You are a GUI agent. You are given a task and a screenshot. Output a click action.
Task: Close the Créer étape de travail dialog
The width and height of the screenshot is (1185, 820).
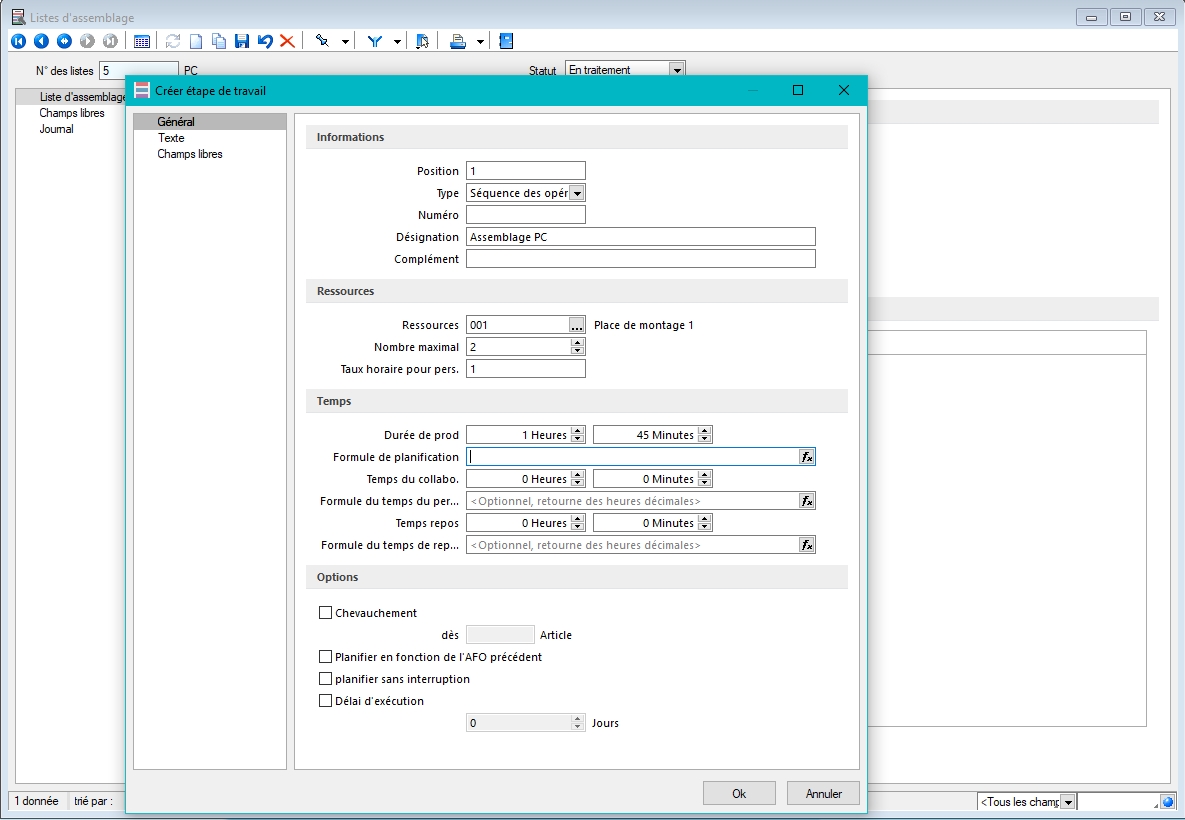844,90
